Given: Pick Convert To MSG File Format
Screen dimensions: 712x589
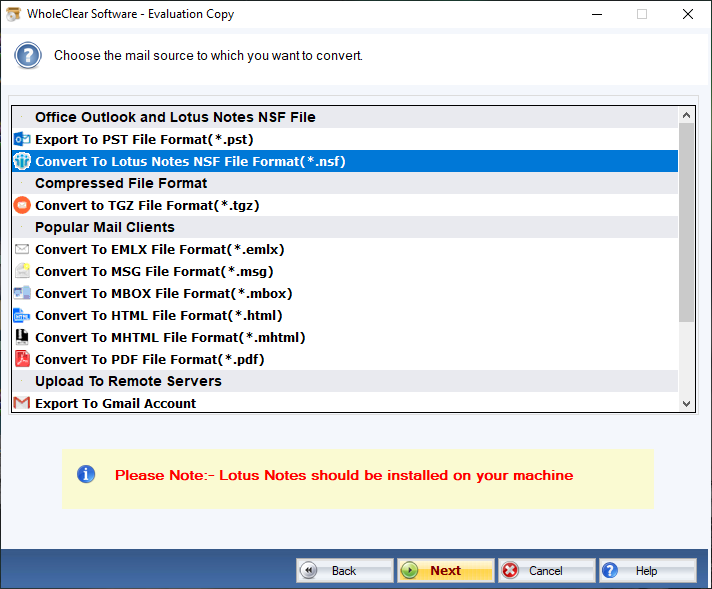Looking at the screenshot, I should coord(345,271).
